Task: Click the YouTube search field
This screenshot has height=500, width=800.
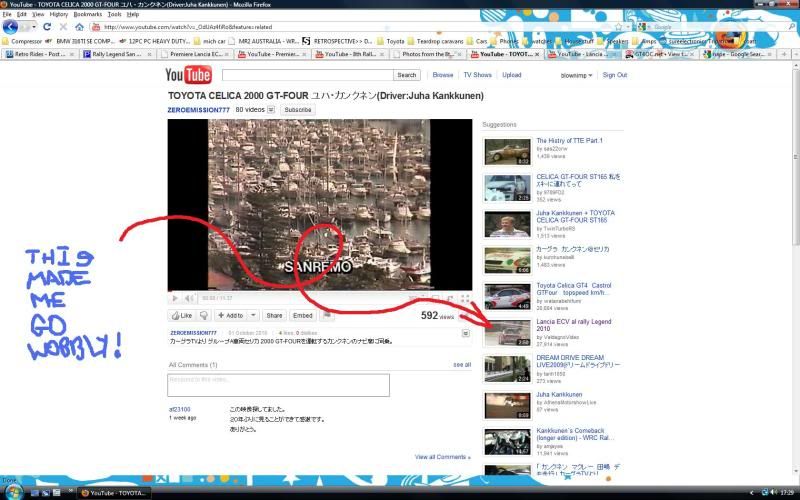Action: coord(308,75)
